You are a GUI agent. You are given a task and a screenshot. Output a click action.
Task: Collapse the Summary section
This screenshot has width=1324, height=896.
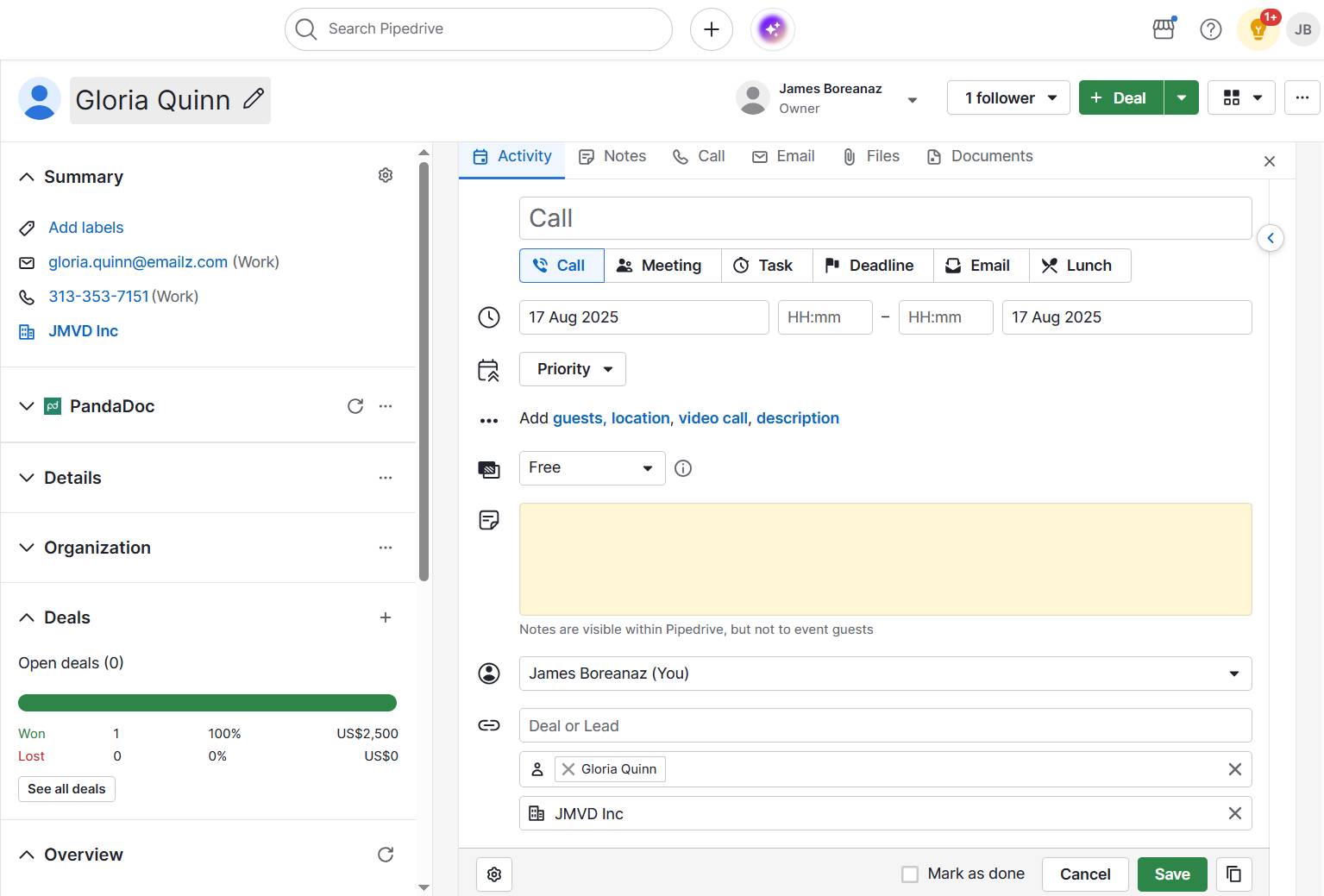[x=26, y=176]
